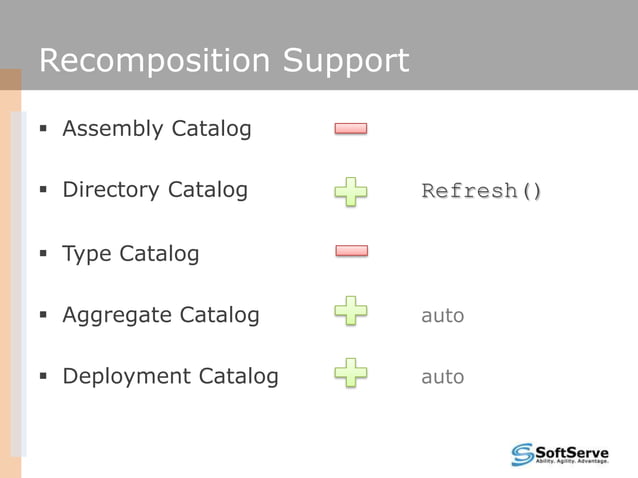Select the green plus icon beside Deployment Catalog
638x478 pixels.
tap(351, 374)
